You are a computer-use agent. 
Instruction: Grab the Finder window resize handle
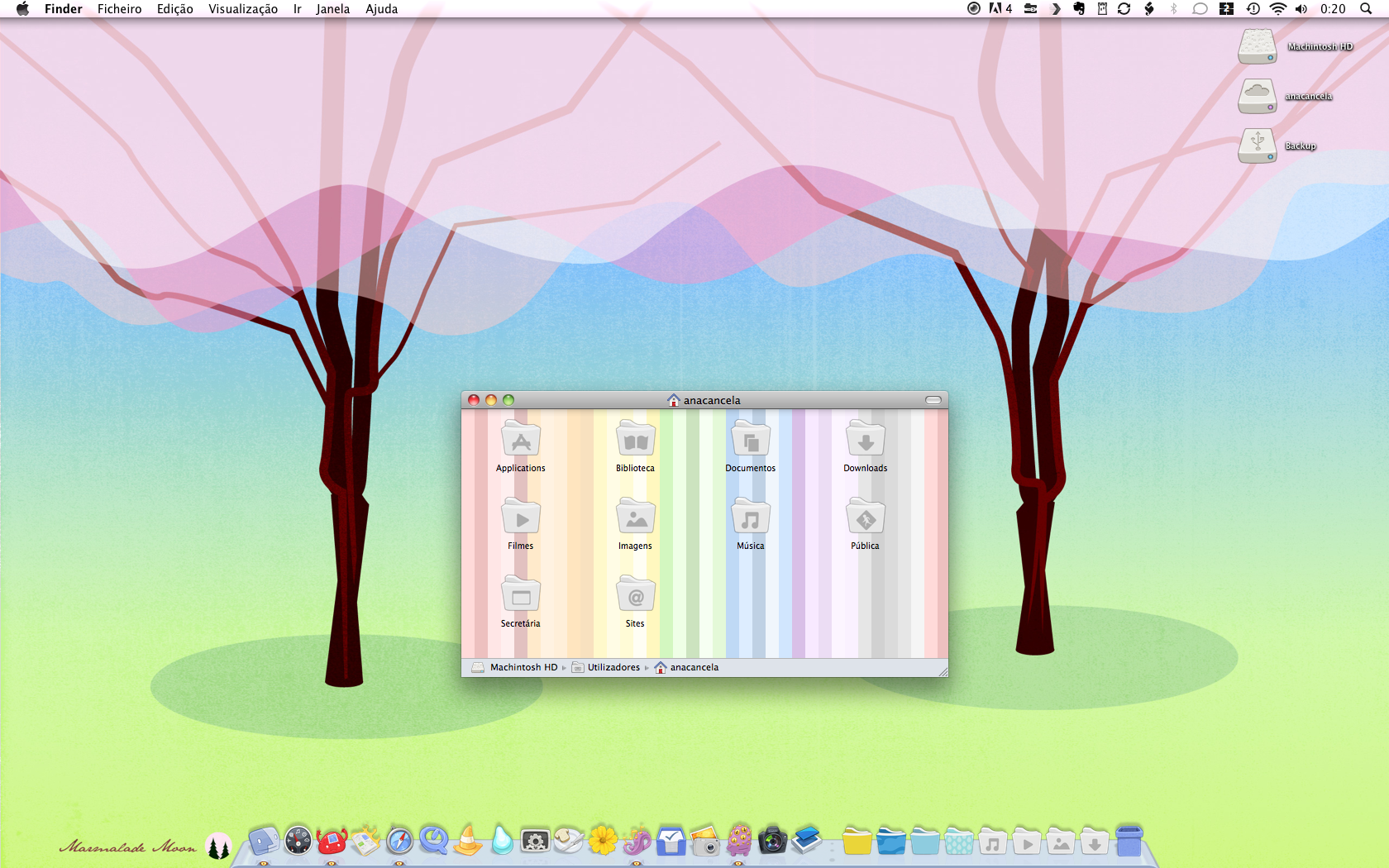tap(943, 671)
